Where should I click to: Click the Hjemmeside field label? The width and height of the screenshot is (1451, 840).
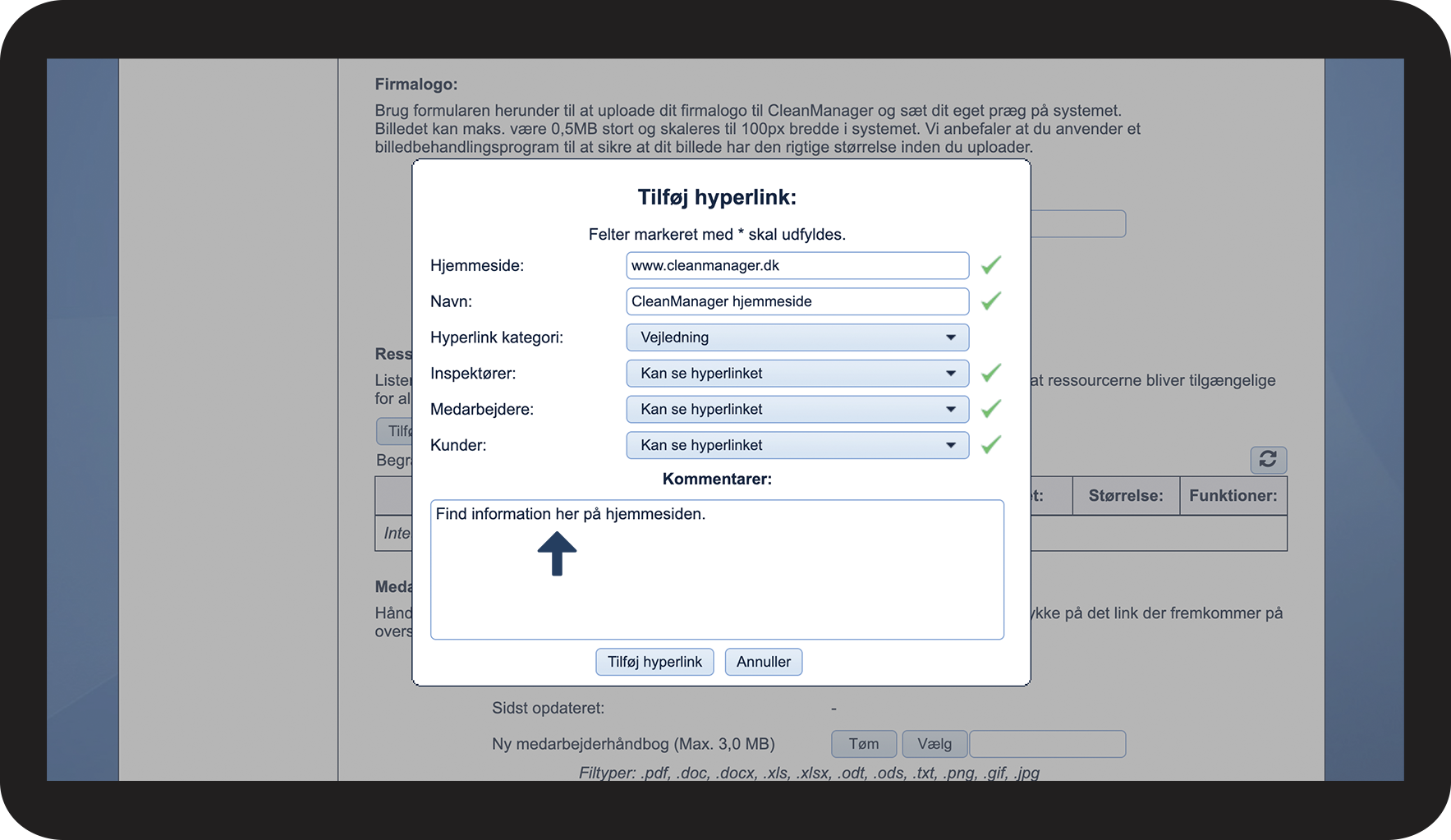(477, 266)
